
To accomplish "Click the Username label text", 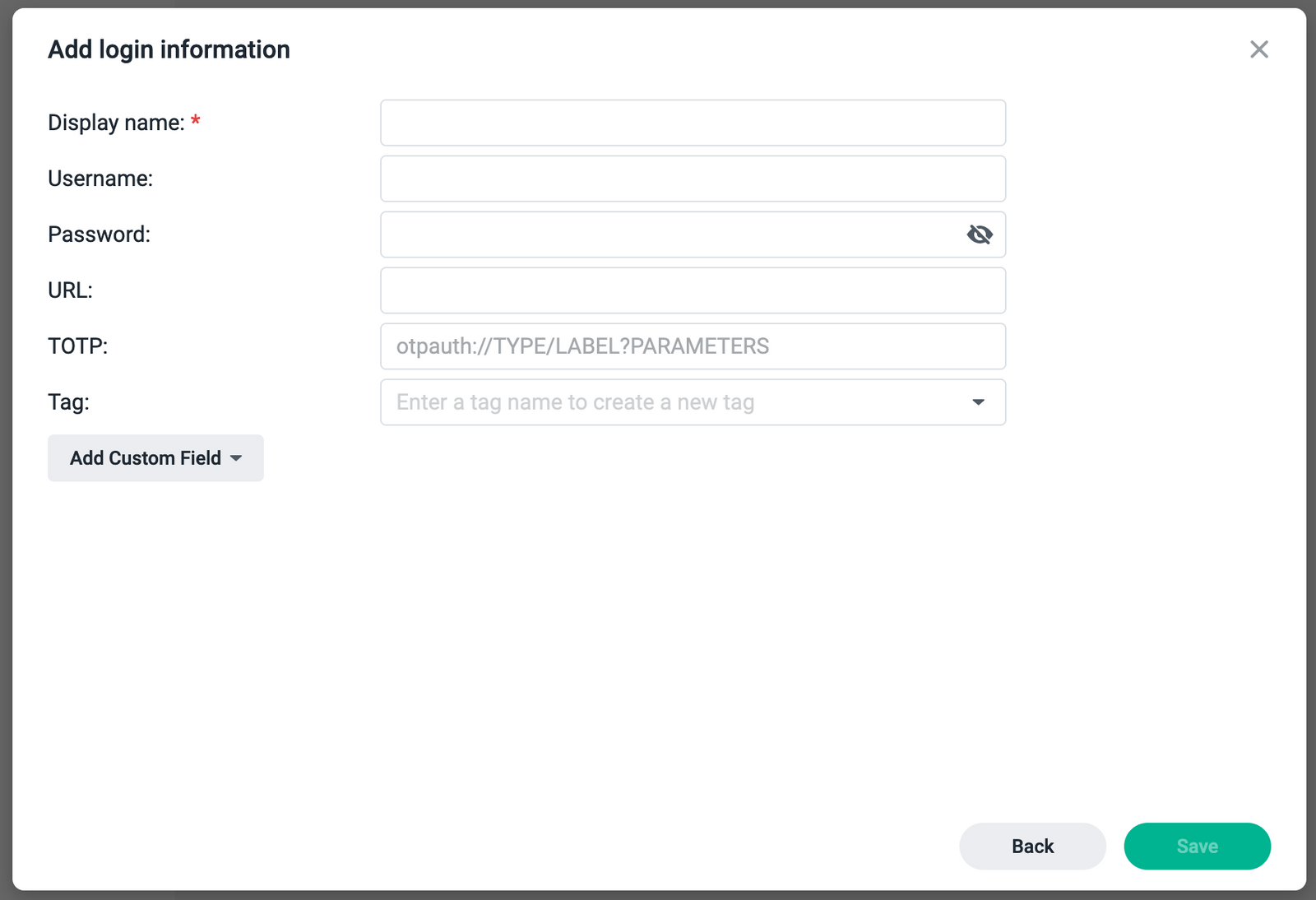I will [x=100, y=179].
